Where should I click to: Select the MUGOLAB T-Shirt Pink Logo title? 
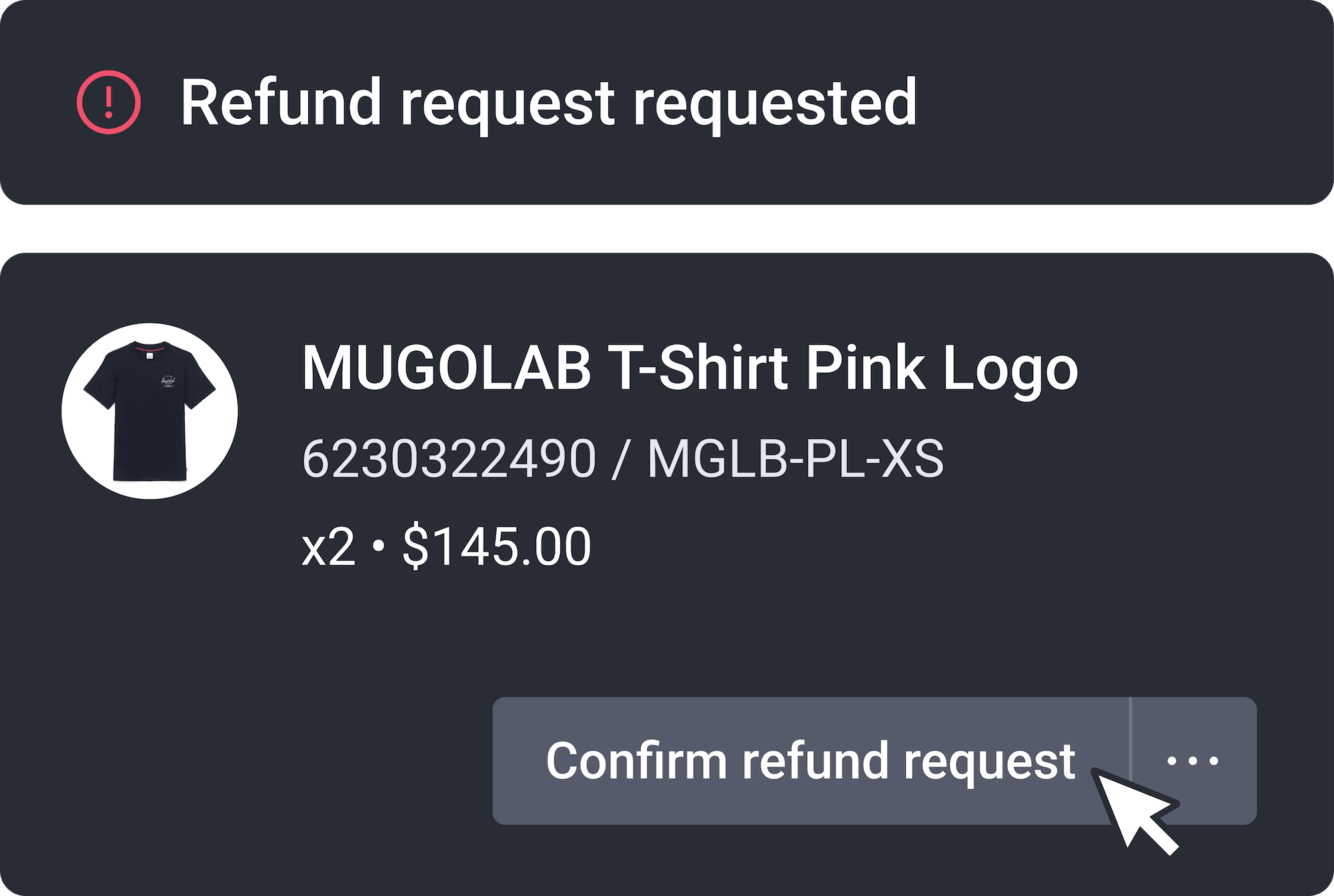(x=690, y=368)
